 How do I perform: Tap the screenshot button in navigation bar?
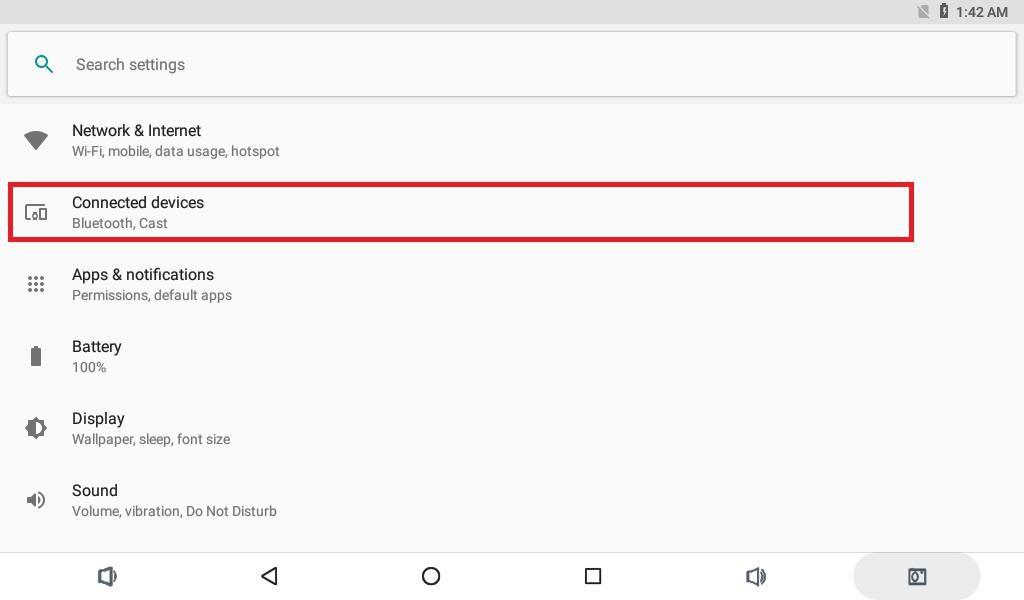(917, 576)
